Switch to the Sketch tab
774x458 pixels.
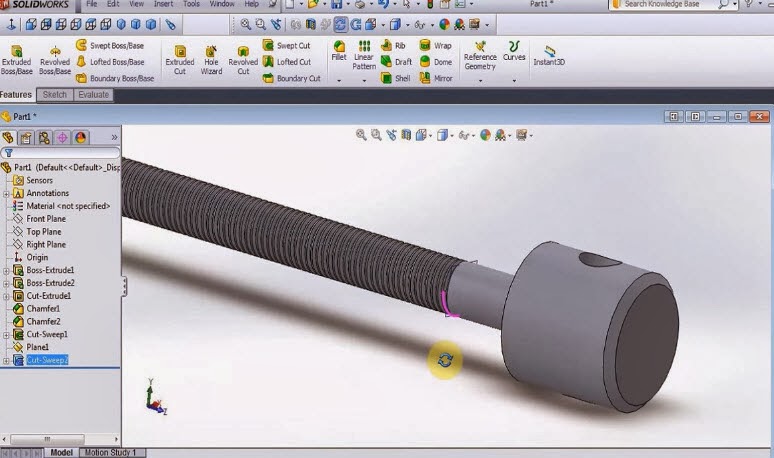tap(54, 94)
